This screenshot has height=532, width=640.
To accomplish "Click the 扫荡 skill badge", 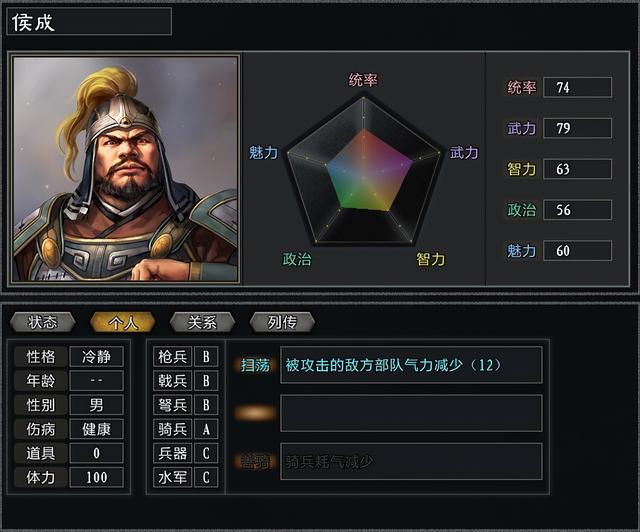I will coord(255,365).
